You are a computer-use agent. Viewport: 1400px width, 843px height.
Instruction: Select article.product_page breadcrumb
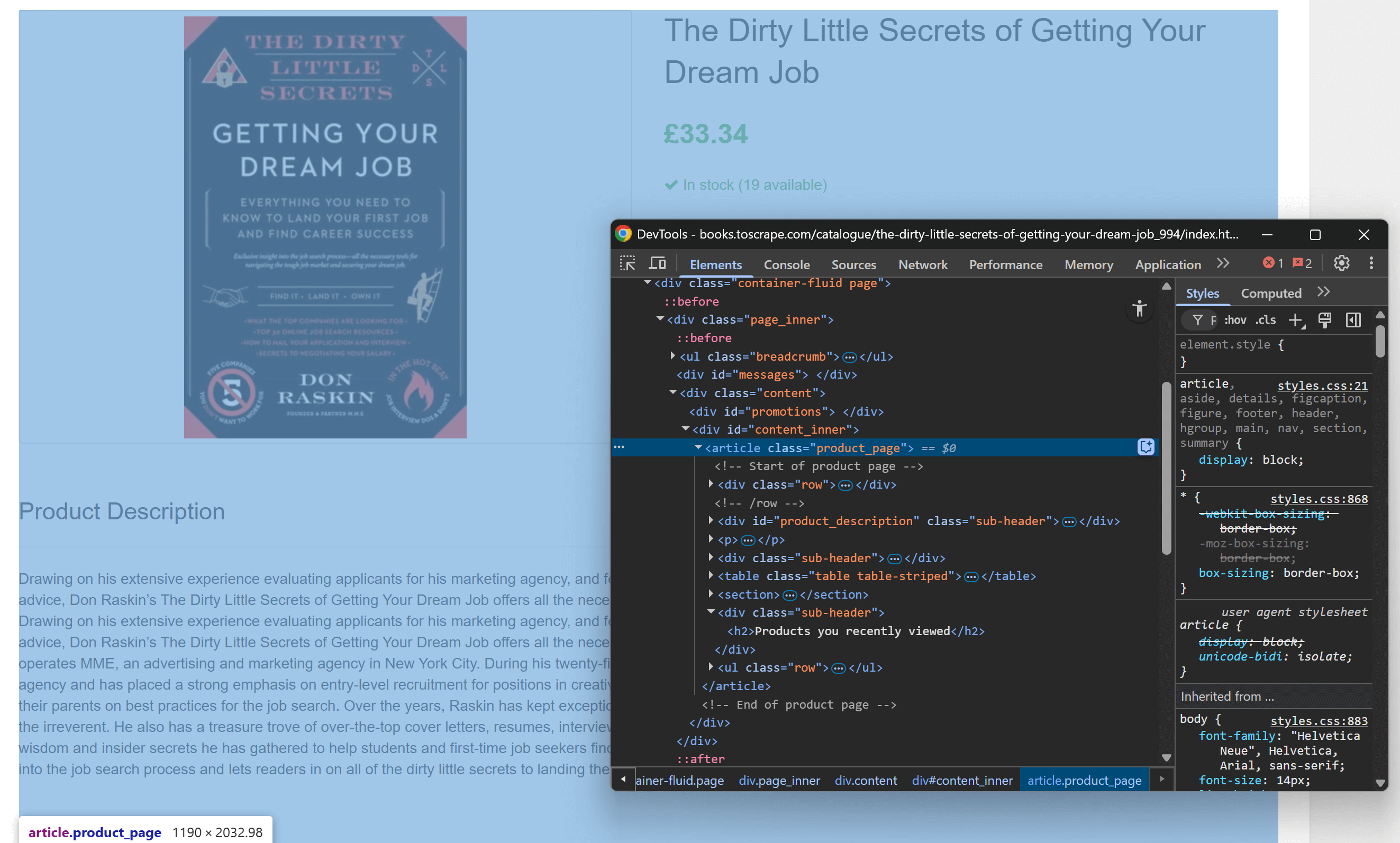(1084, 781)
